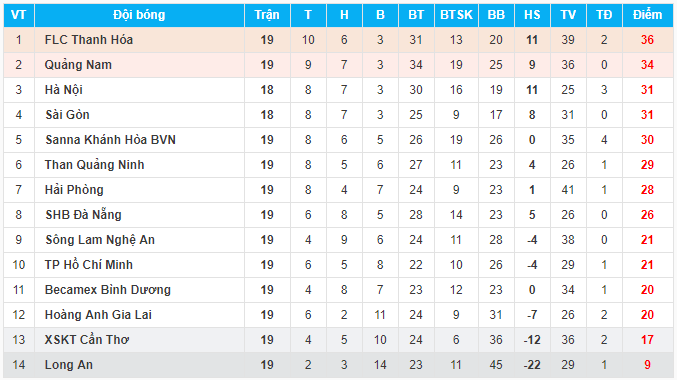The width and height of the screenshot is (677, 380).
Task: Click the Sài Gòn team name
Action: point(67,115)
